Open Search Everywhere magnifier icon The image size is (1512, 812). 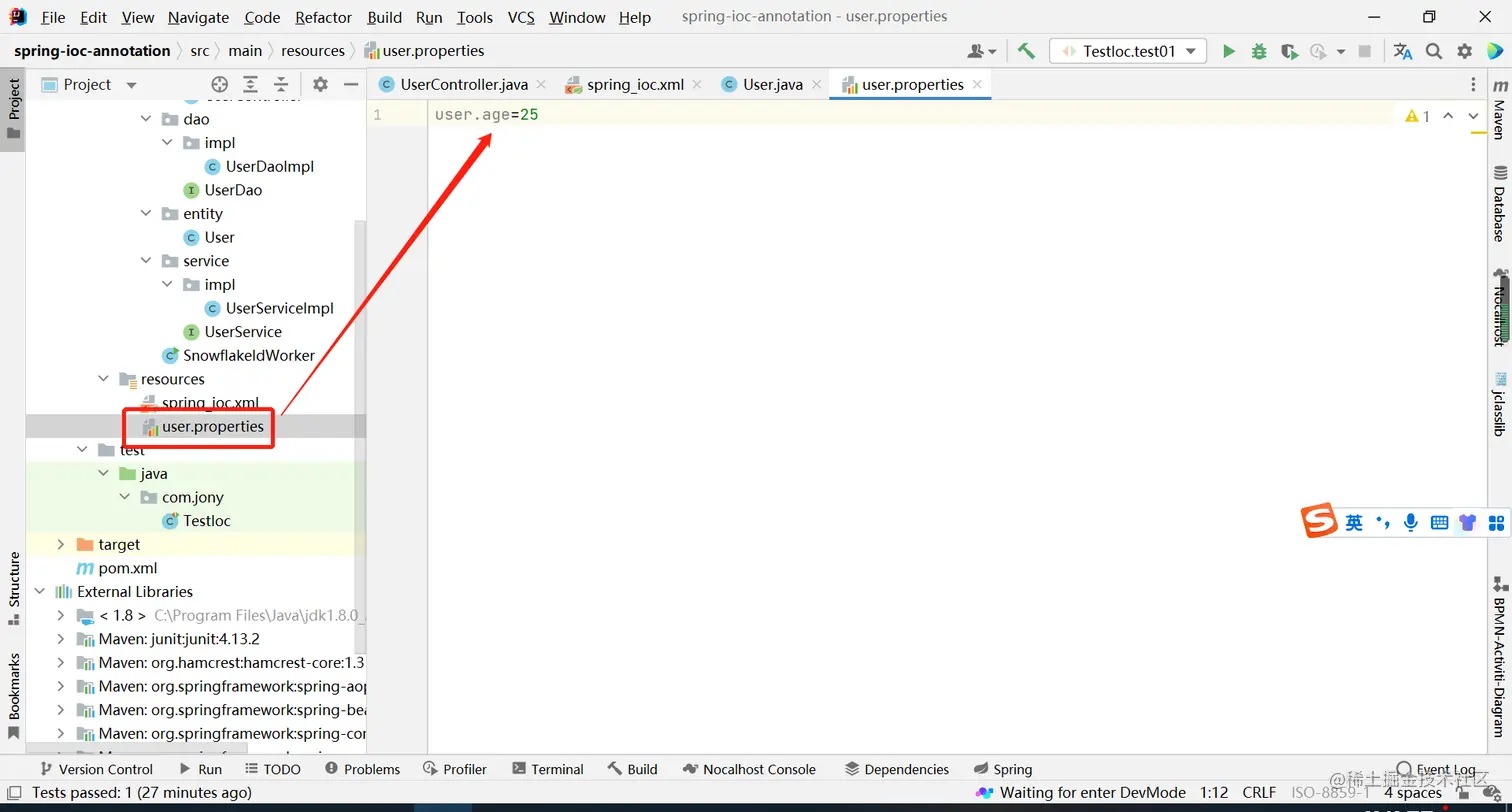[x=1434, y=51]
